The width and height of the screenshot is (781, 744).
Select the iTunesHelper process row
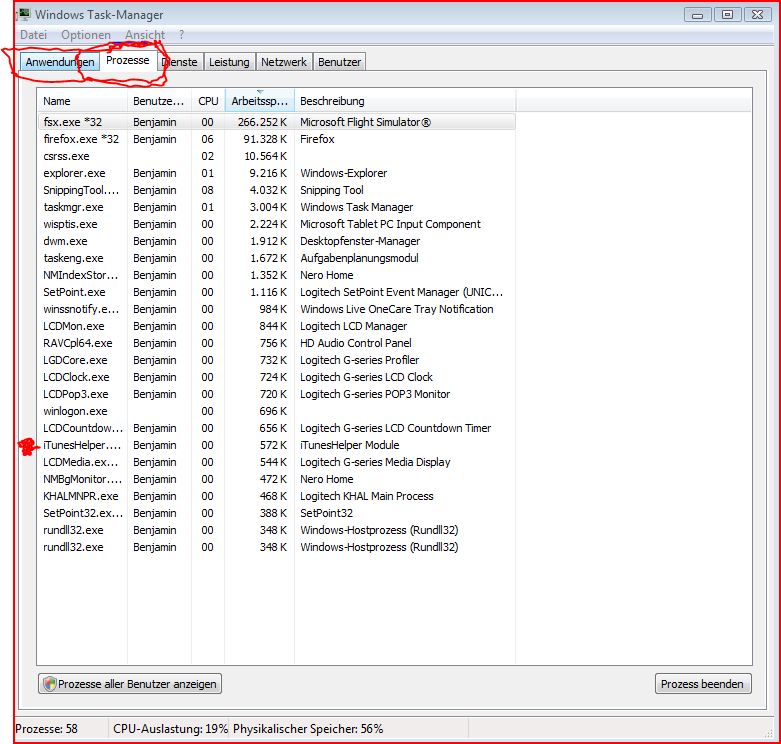tap(276, 445)
